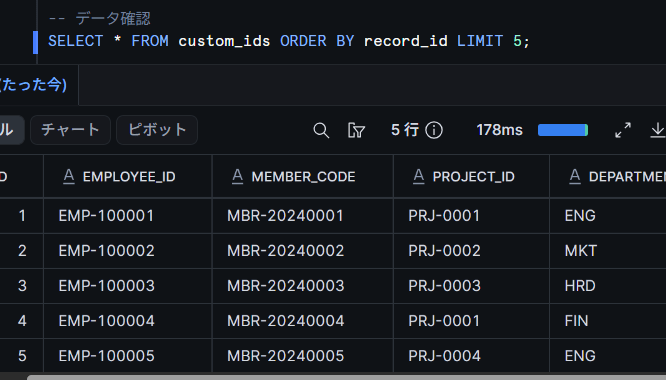
Task: Click the LIMIT keyword in the query
Action: [x=480, y=41]
